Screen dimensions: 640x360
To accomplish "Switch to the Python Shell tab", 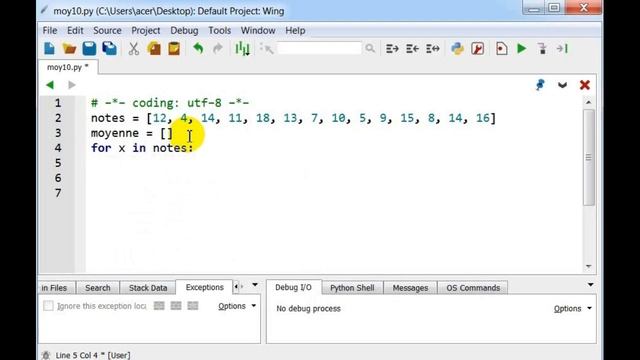I will (x=352, y=288).
